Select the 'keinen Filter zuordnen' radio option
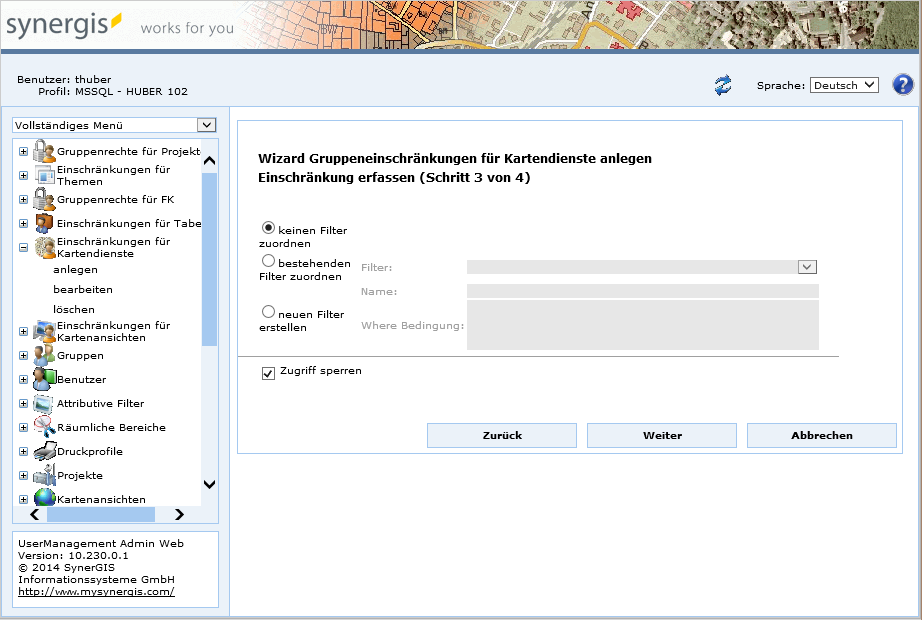The width and height of the screenshot is (922, 620). click(x=268, y=228)
